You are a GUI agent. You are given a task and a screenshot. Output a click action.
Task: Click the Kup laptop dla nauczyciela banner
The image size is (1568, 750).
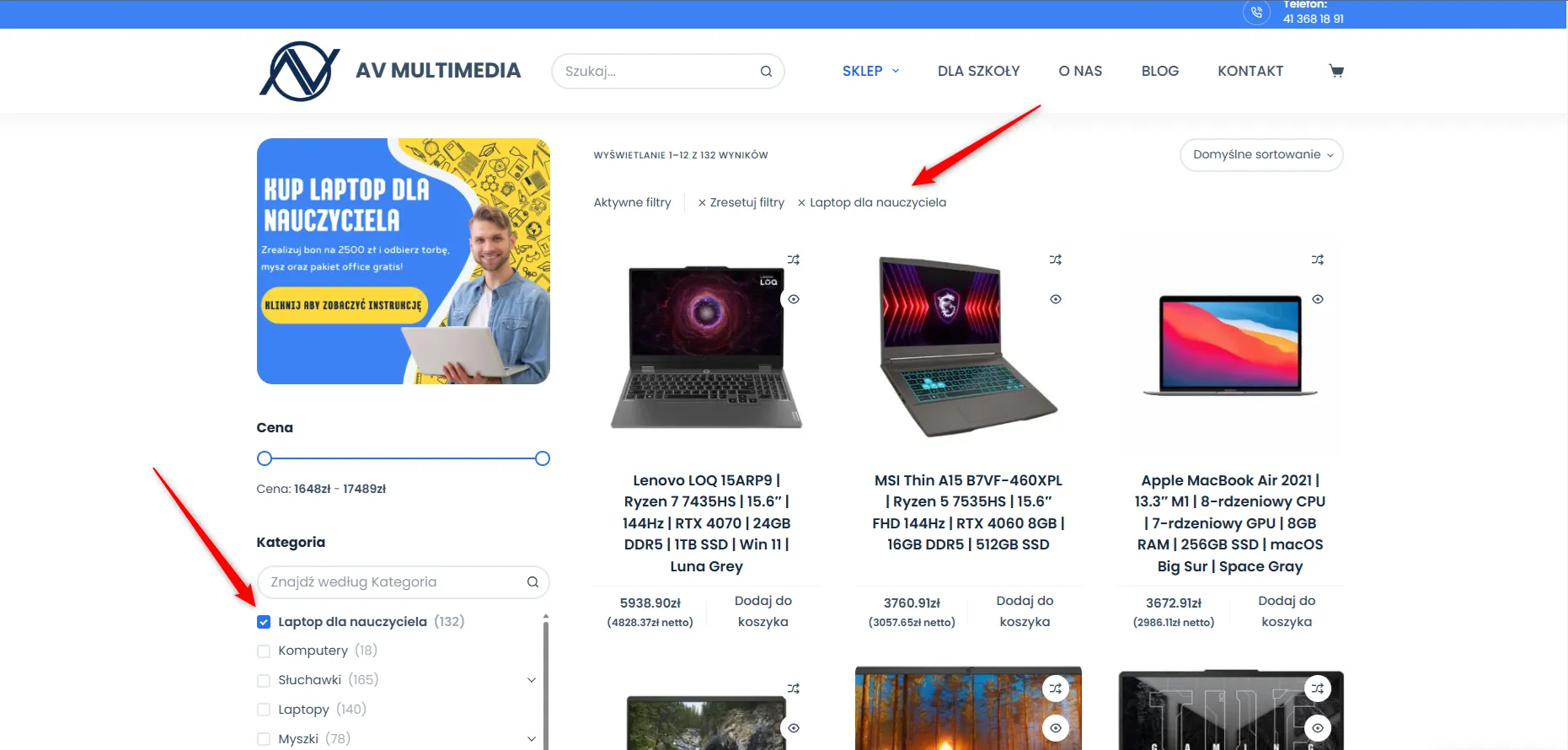(x=404, y=261)
